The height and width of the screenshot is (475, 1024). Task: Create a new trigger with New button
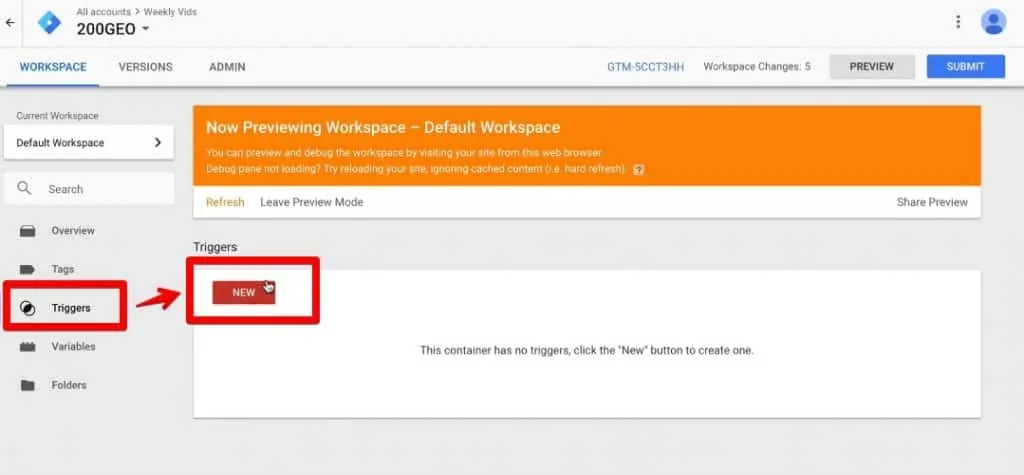[244, 293]
